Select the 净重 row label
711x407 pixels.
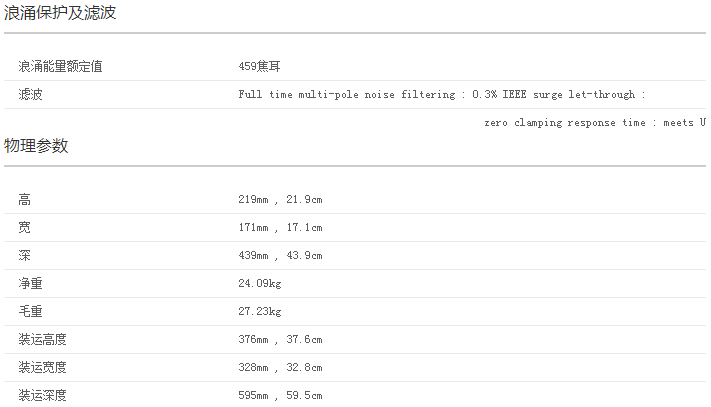[30, 284]
